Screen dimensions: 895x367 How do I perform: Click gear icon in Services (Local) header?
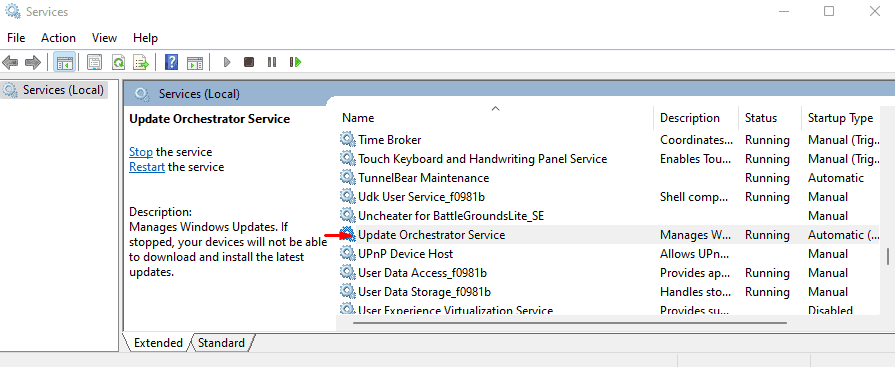(142, 94)
